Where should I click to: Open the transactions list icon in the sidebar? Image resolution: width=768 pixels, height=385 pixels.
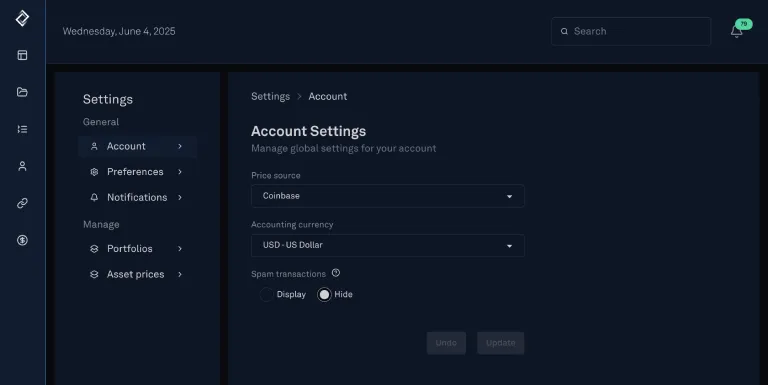click(22, 129)
